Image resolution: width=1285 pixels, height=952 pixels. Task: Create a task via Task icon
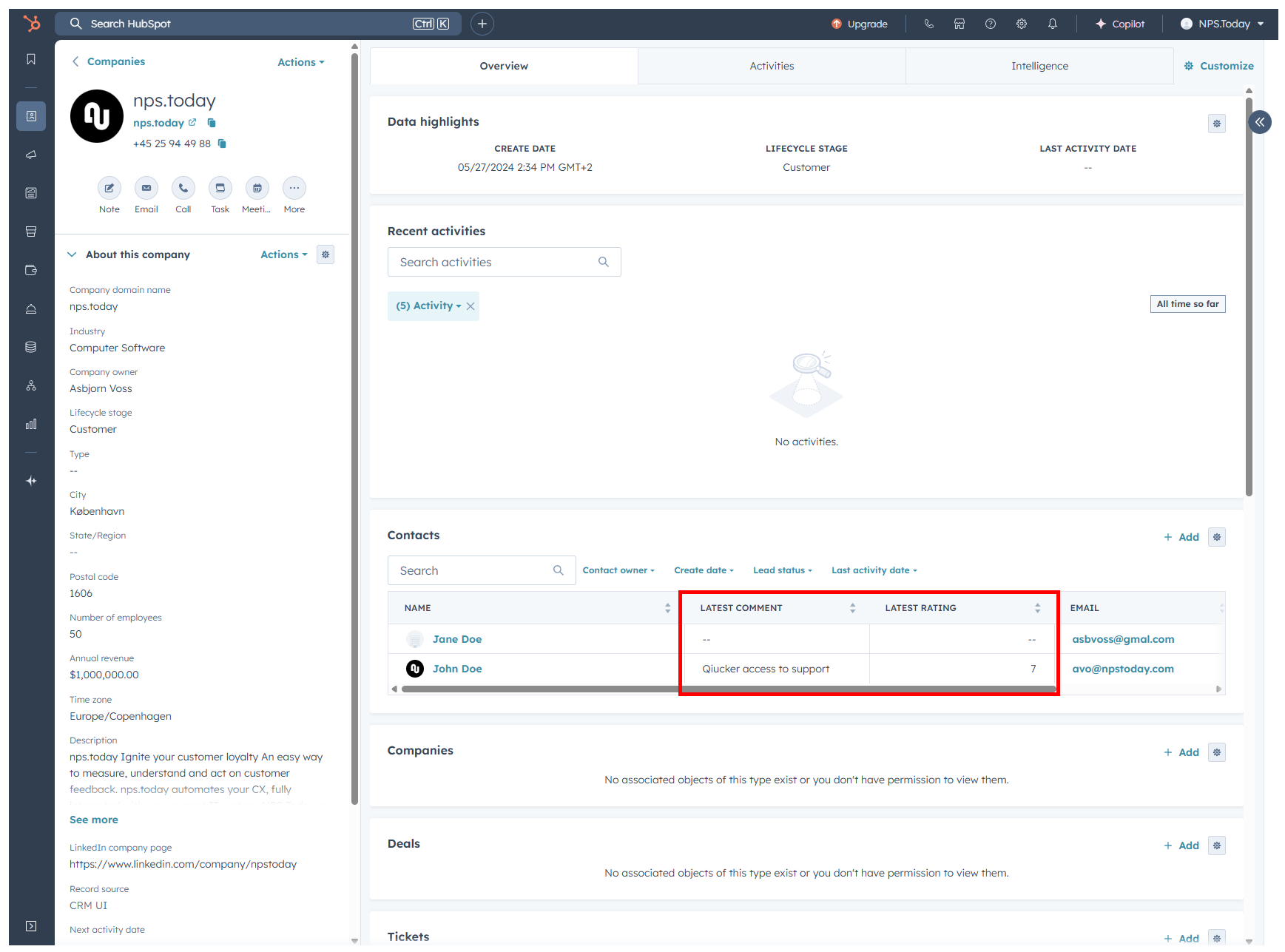[x=220, y=188]
